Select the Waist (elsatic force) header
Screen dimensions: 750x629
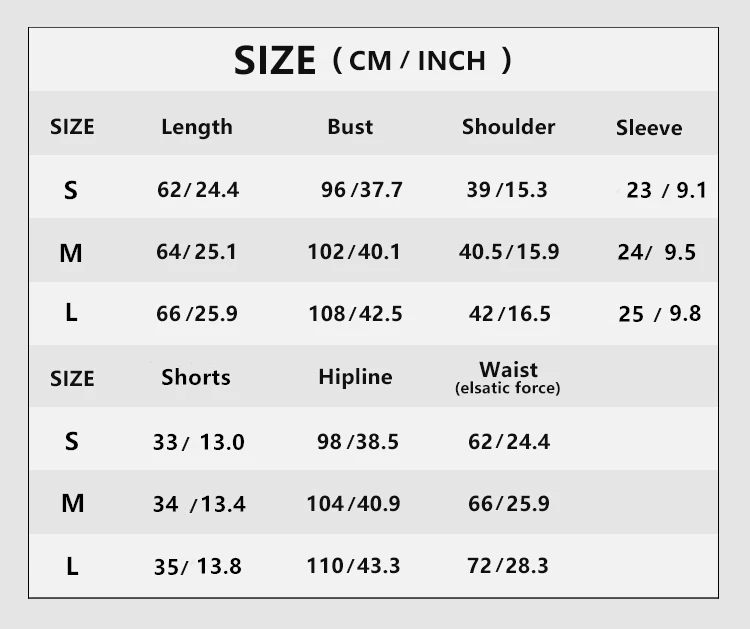click(508, 378)
